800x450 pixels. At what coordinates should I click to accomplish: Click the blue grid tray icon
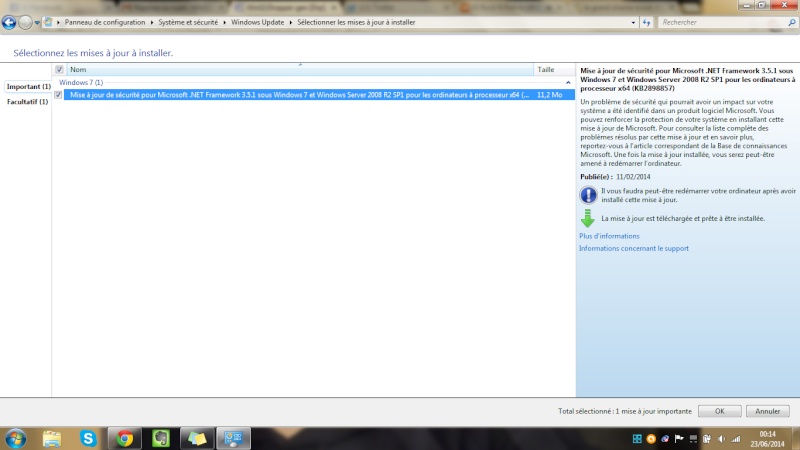pyautogui.click(x=637, y=439)
